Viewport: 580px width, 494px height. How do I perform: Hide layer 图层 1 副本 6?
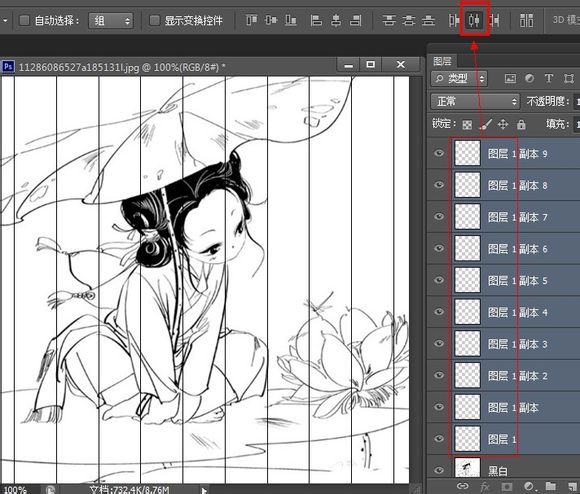pyautogui.click(x=439, y=248)
